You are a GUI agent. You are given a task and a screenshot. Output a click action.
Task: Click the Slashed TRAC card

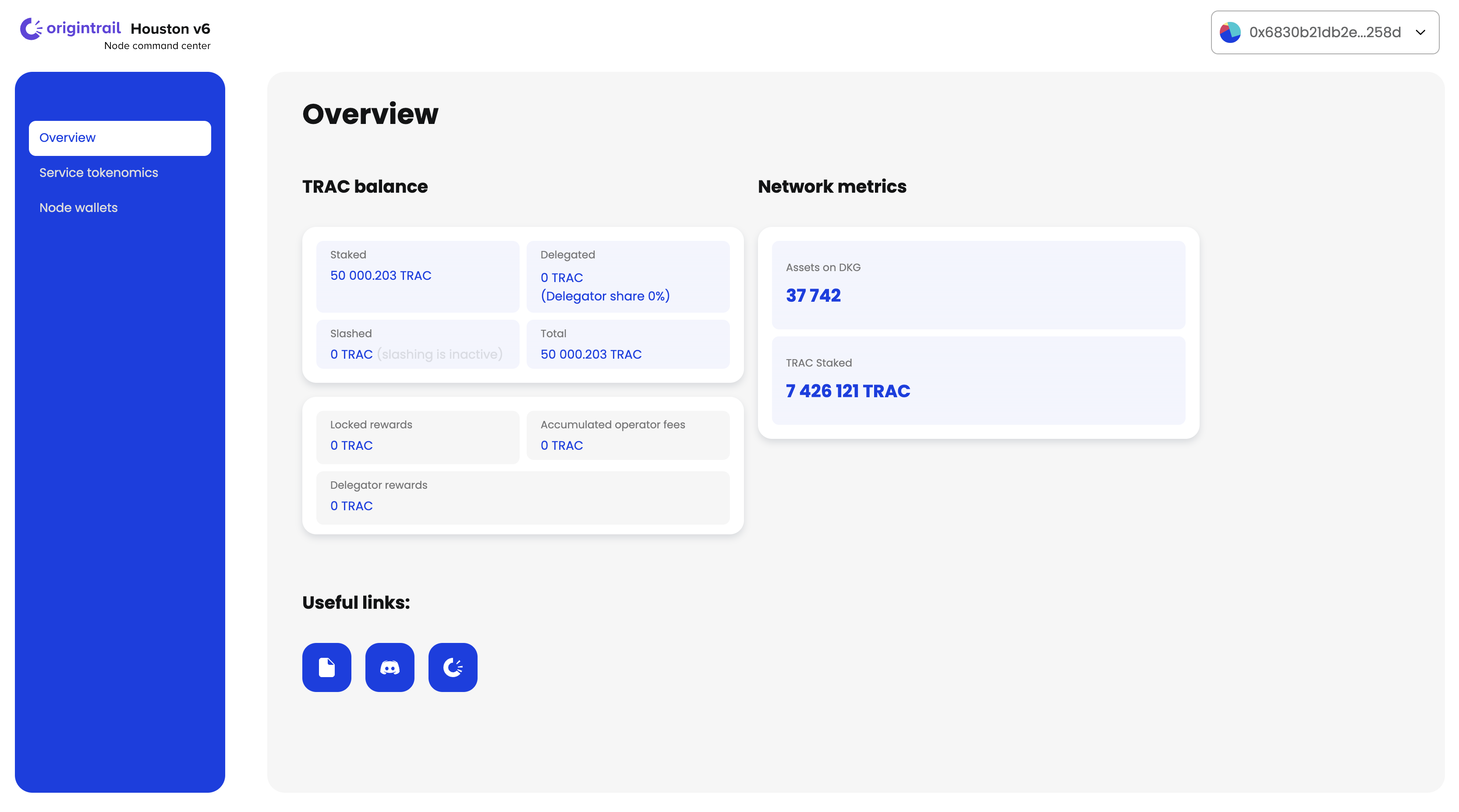pos(418,344)
